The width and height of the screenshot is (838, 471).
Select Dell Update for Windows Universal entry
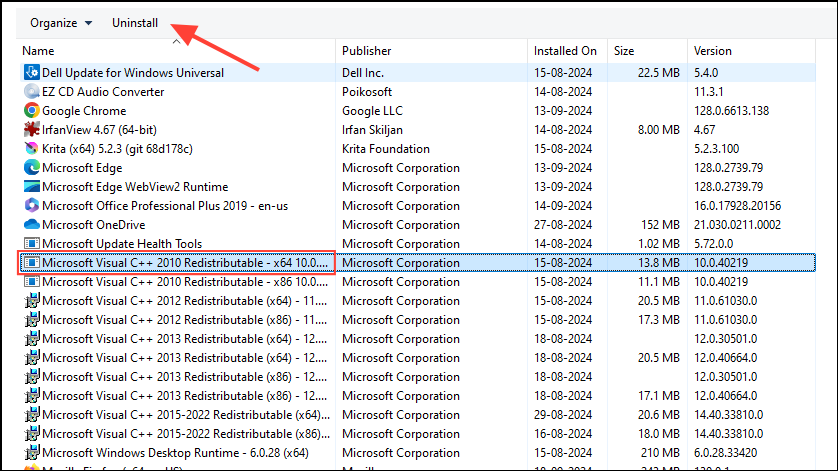point(133,73)
